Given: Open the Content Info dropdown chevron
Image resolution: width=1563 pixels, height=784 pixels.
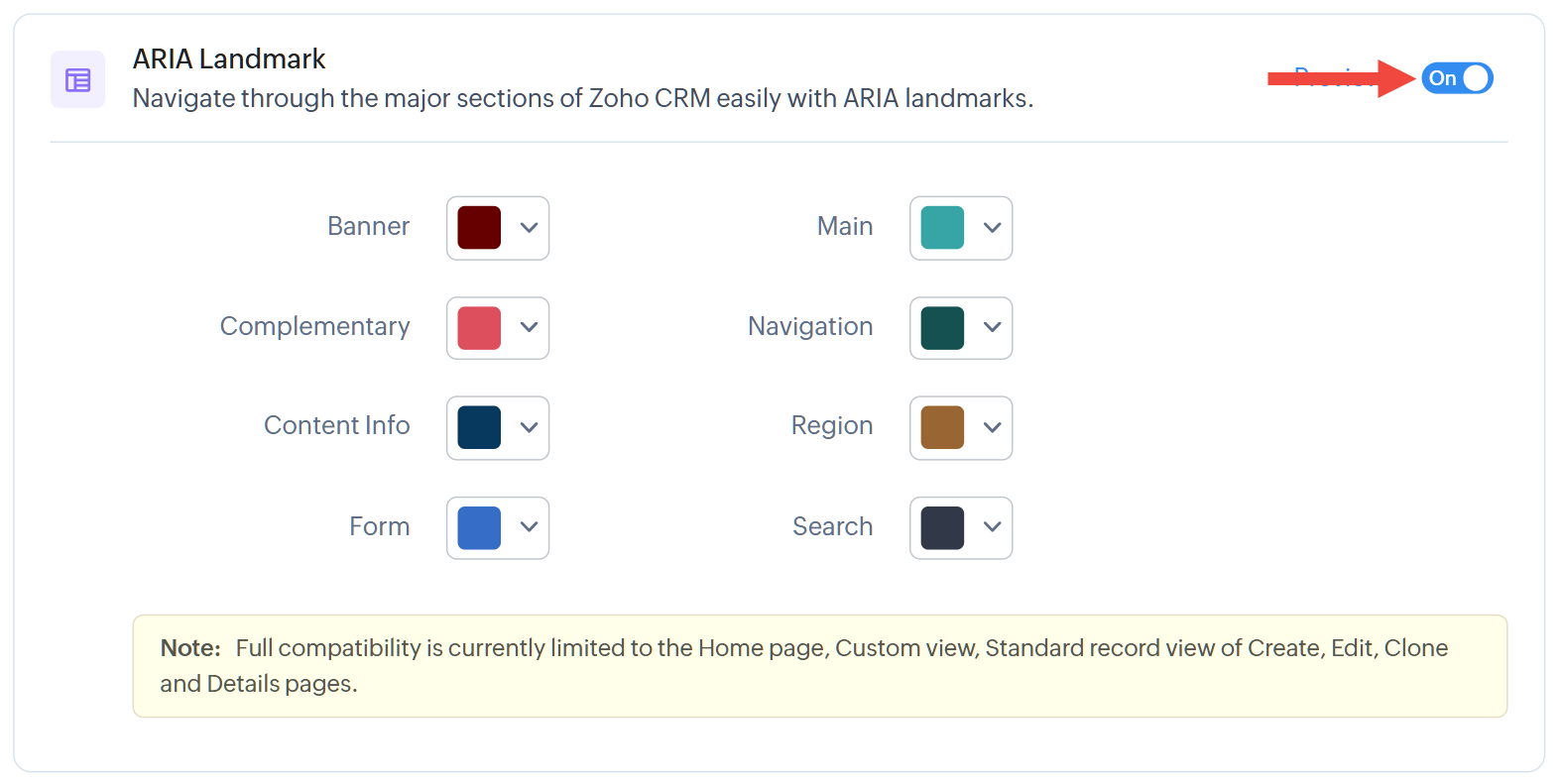Looking at the screenshot, I should pos(529,427).
